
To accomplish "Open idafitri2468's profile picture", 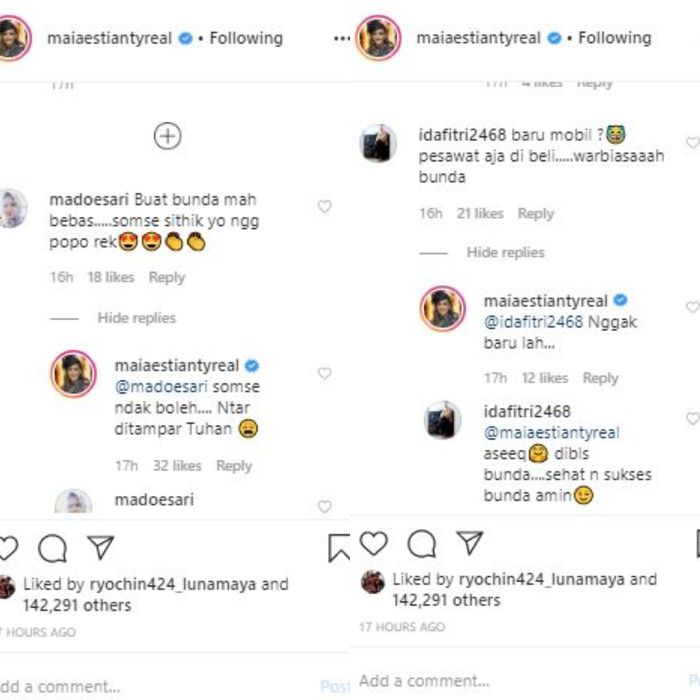I will pyautogui.click(x=378, y=143).
